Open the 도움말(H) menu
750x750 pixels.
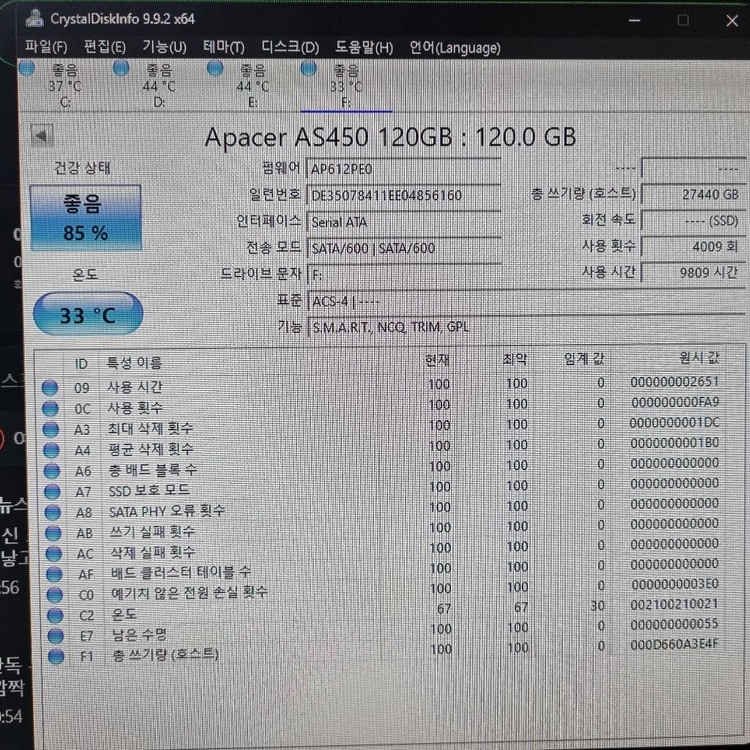coord(364,47)
